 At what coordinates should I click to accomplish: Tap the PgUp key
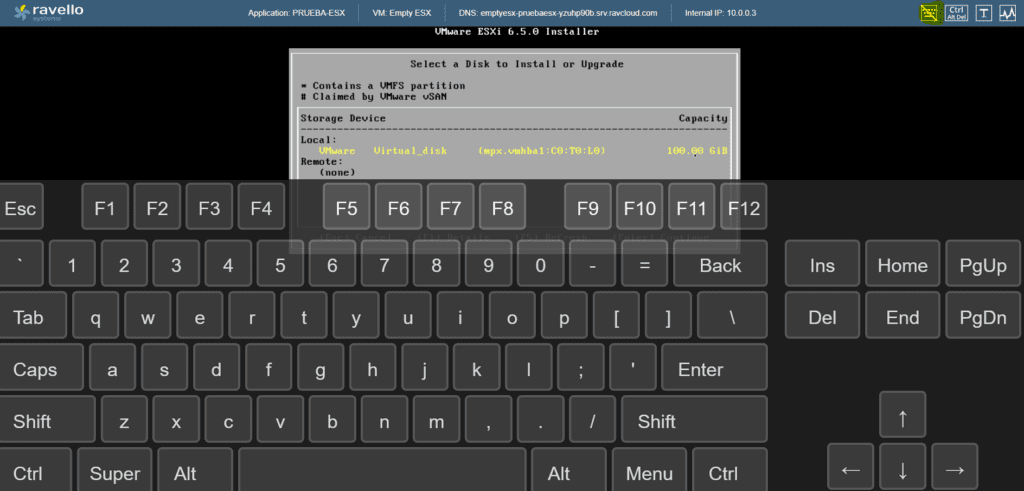983,263
